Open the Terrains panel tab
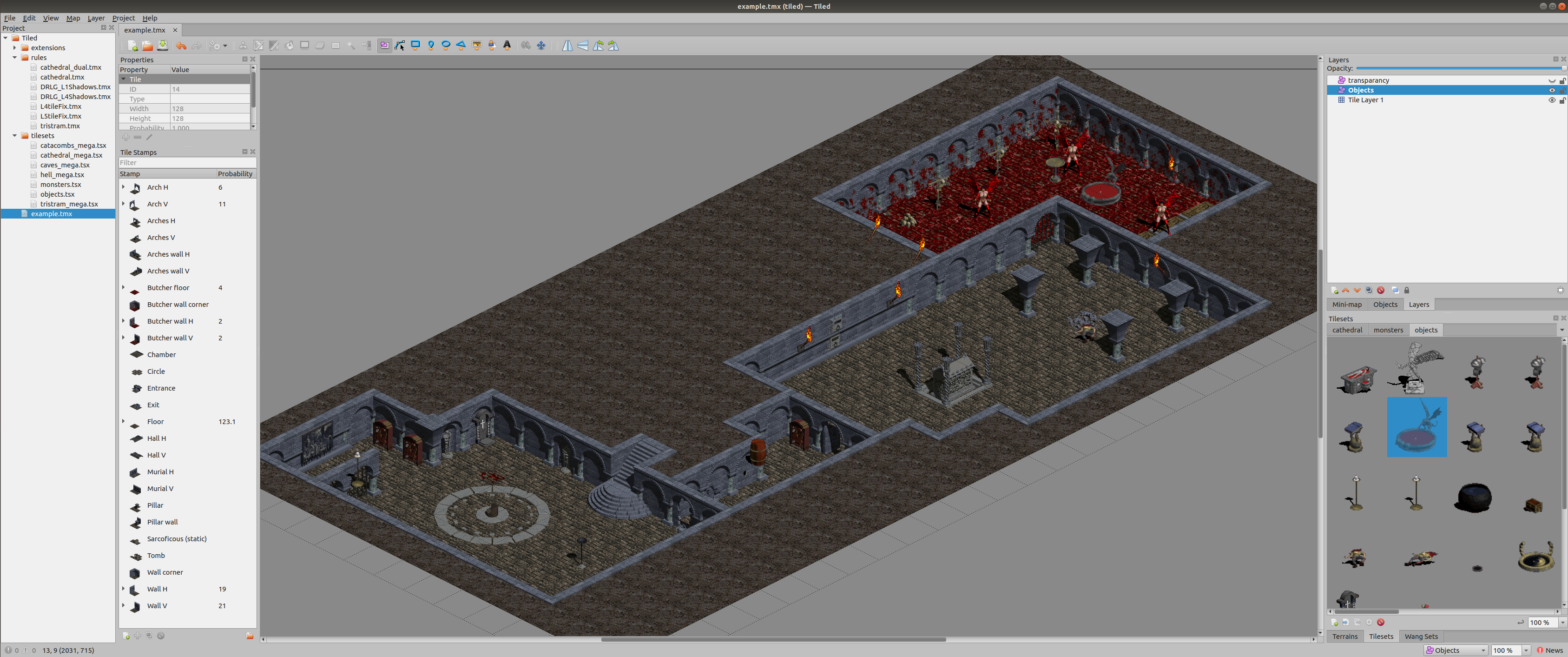The height and width of the screenshot is (657, 1568). point(1344,636)
